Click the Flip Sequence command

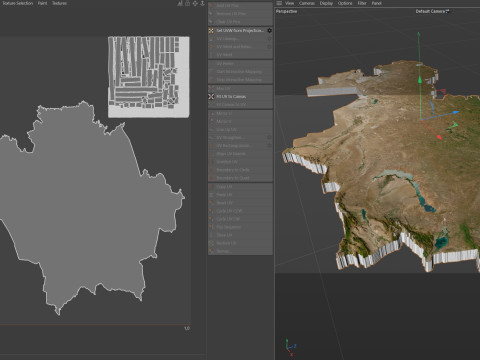click(240, 227)
